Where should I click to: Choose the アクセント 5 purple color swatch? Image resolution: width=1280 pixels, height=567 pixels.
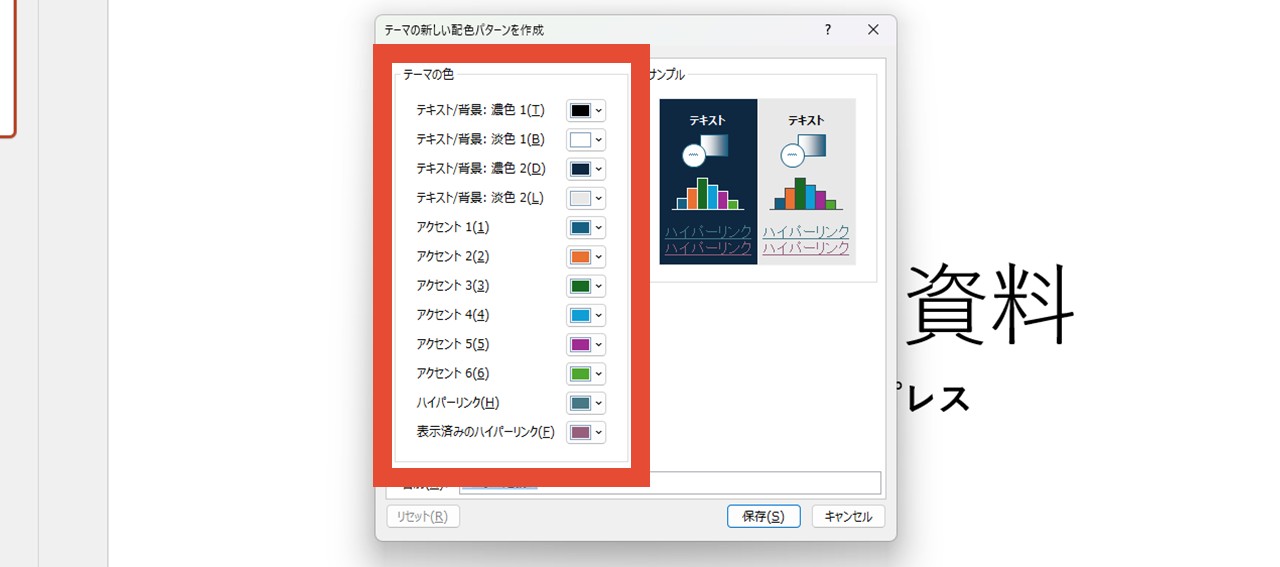pos(581,344)
